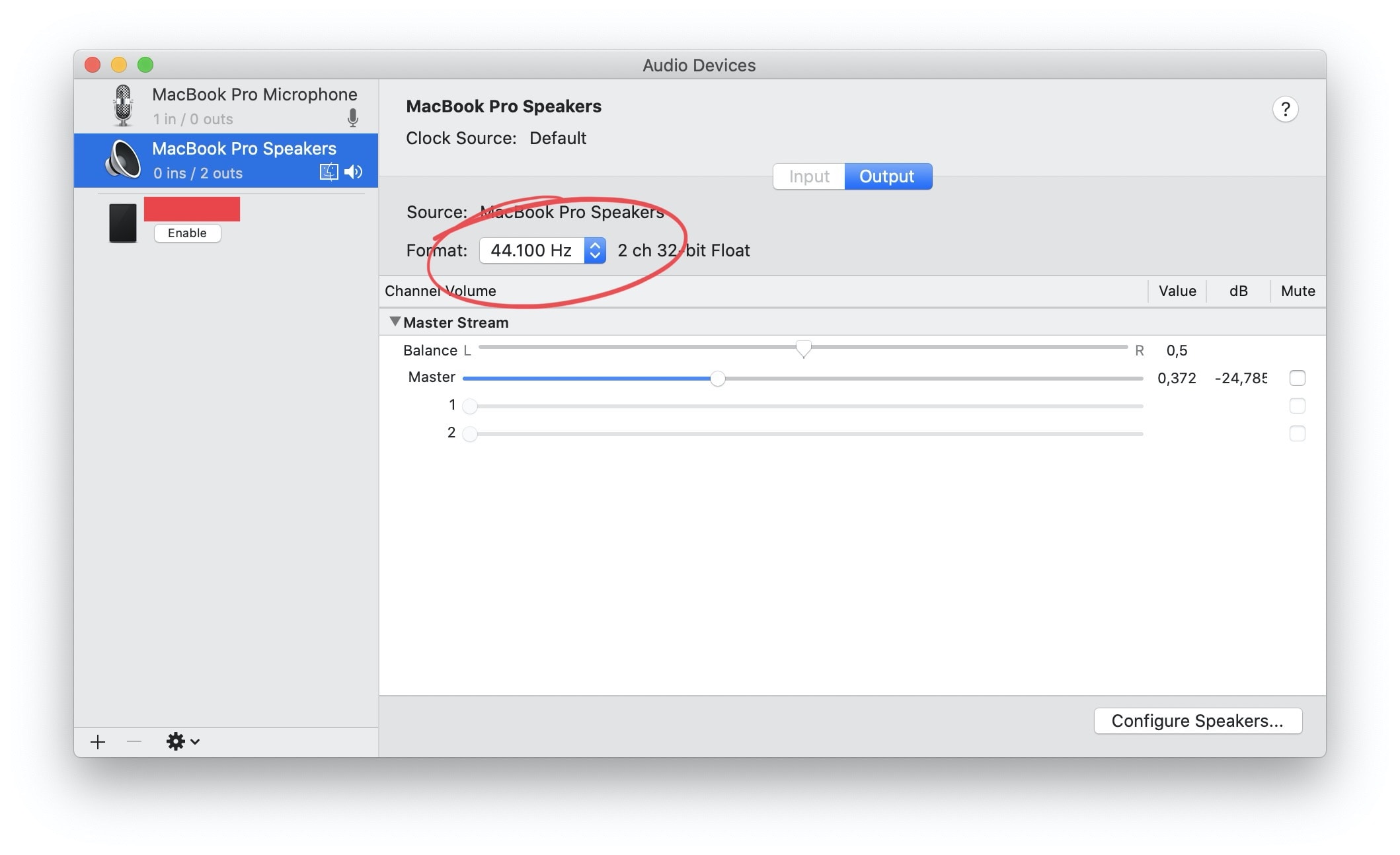1400x855 pixels.
Task: Click the system alert sound output icon
Action: click(x=329, y=172)
